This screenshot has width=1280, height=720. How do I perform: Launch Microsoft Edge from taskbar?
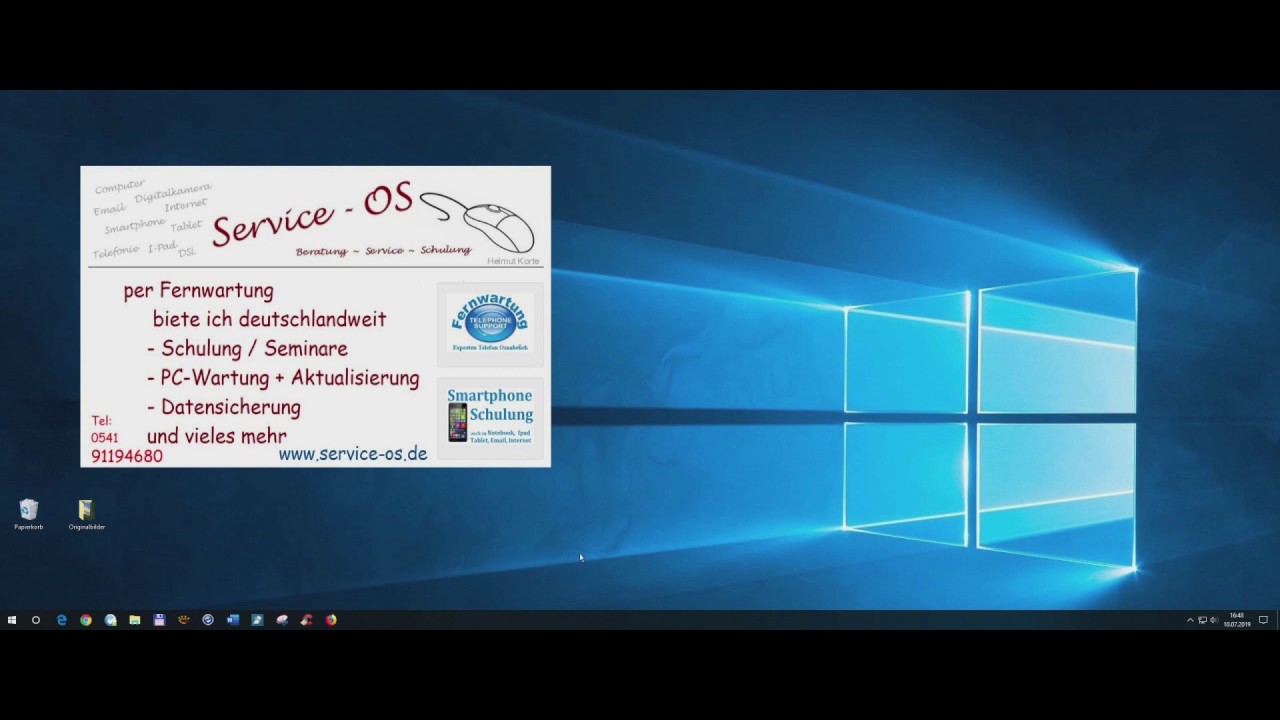pyautogui.click(x=61, y=620)
